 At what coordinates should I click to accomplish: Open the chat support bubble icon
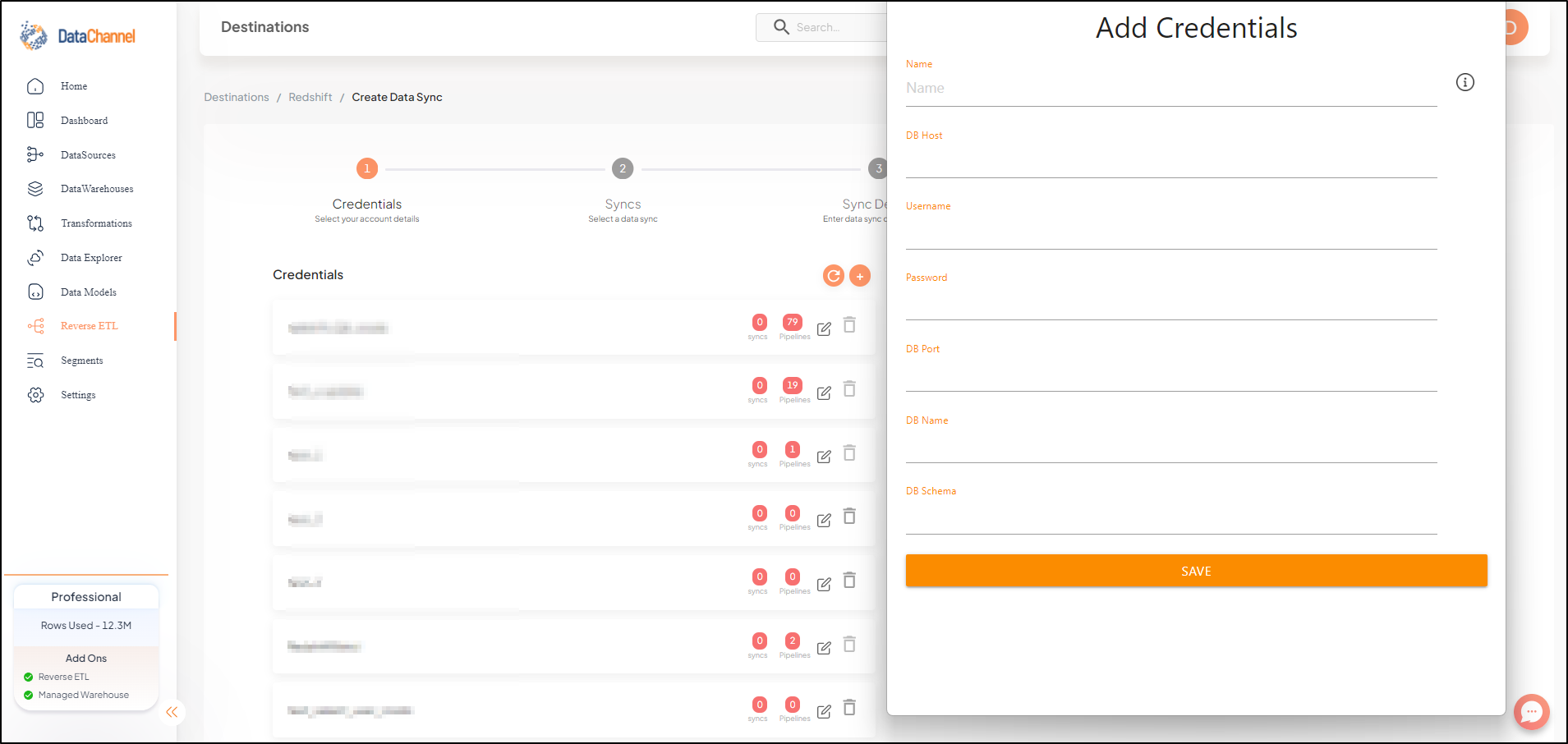click(x=1531, y=712)
